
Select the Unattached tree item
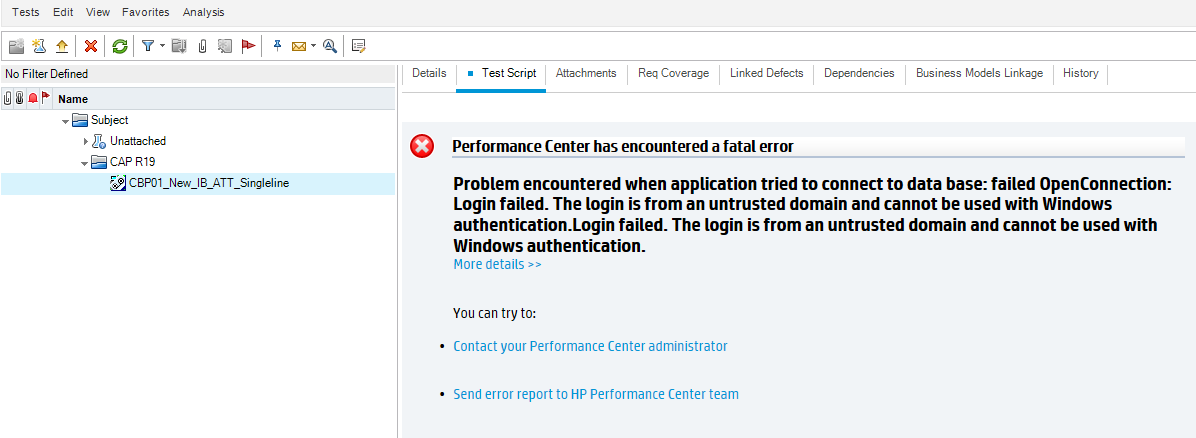point(137,141)
